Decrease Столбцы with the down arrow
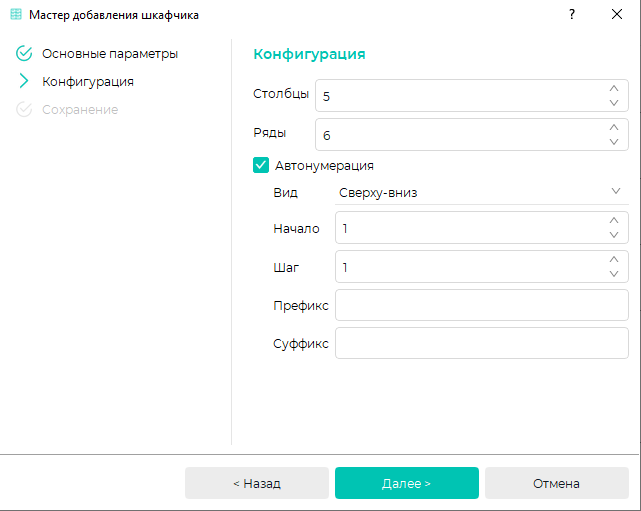The image size is (641, 511). click(x=614, y=103)
